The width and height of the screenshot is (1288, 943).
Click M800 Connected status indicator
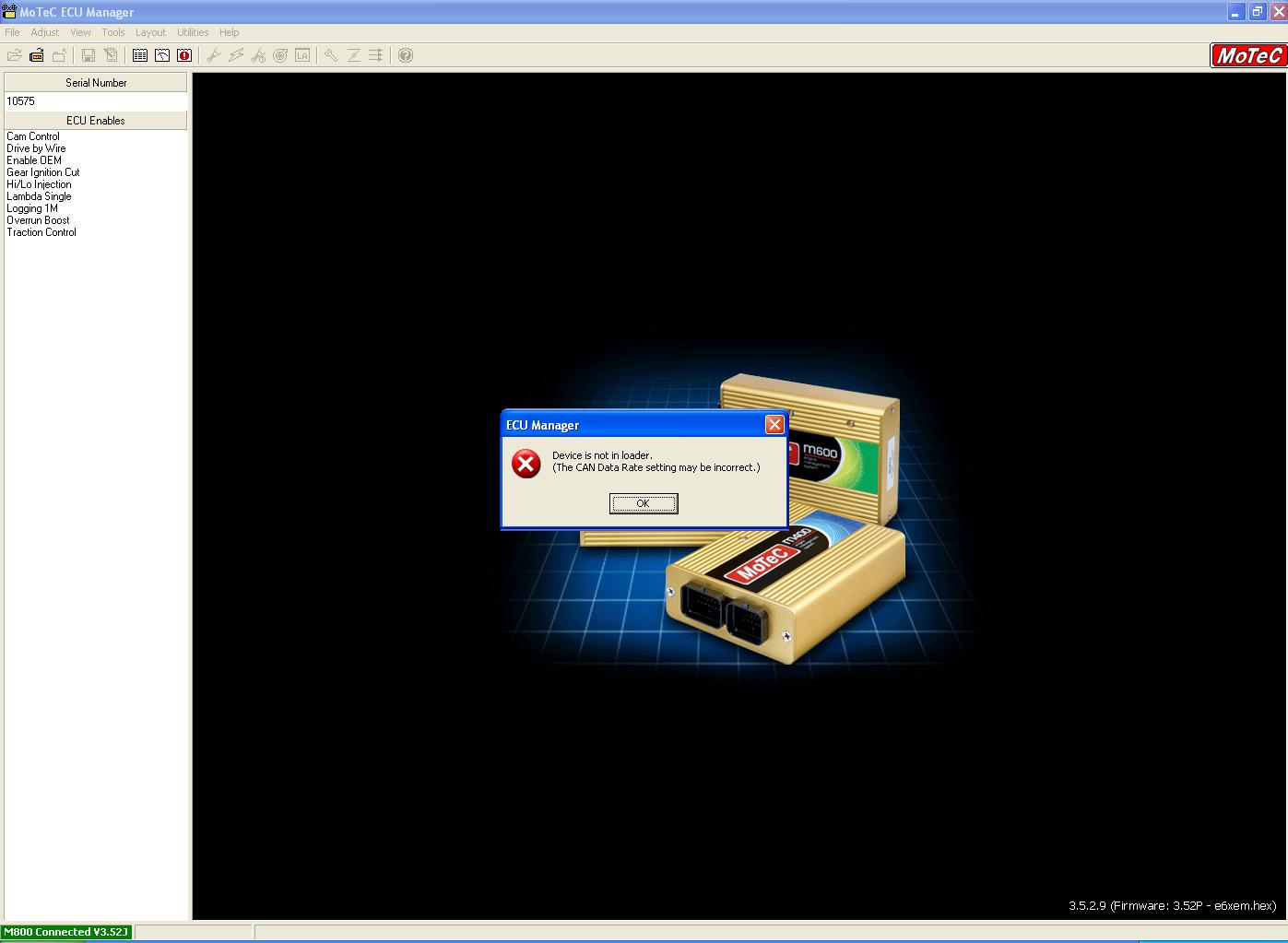tap(66, 932)
